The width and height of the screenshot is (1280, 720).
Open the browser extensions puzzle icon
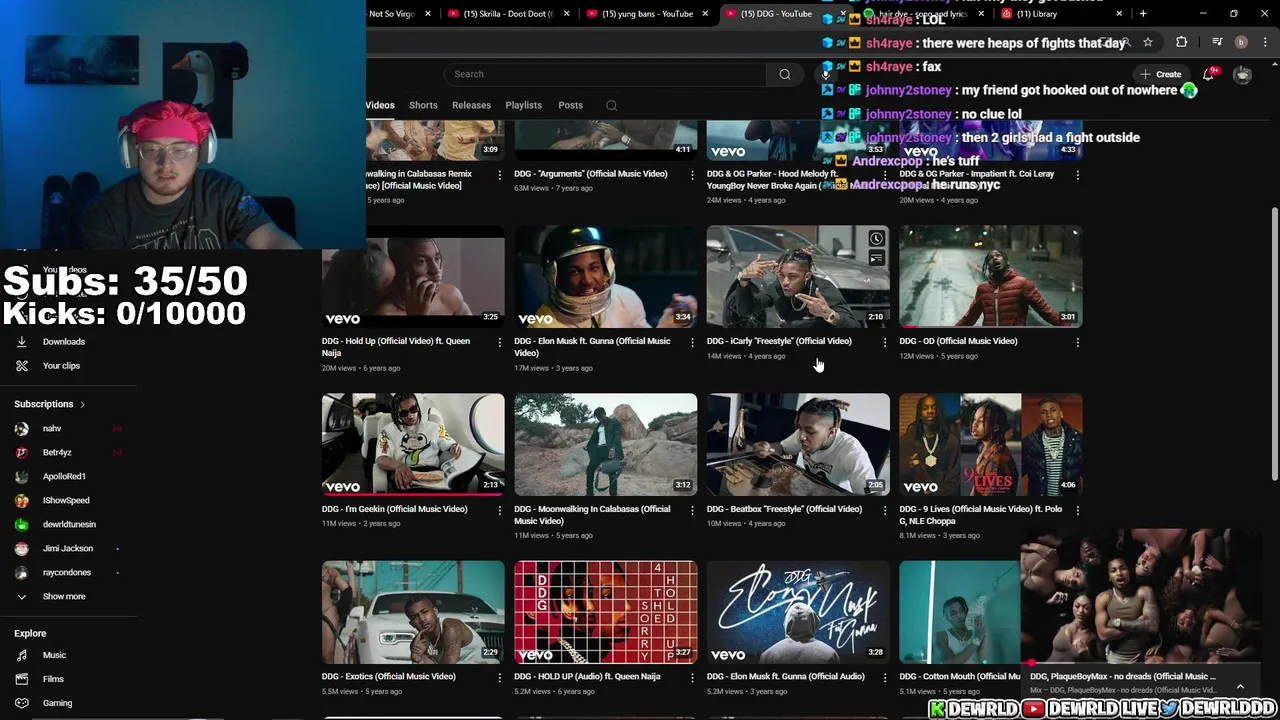1182,42
